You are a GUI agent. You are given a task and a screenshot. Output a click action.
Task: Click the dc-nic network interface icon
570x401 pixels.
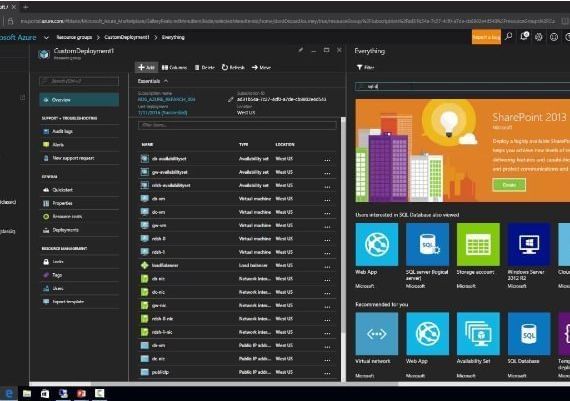[x=145, y=292]
